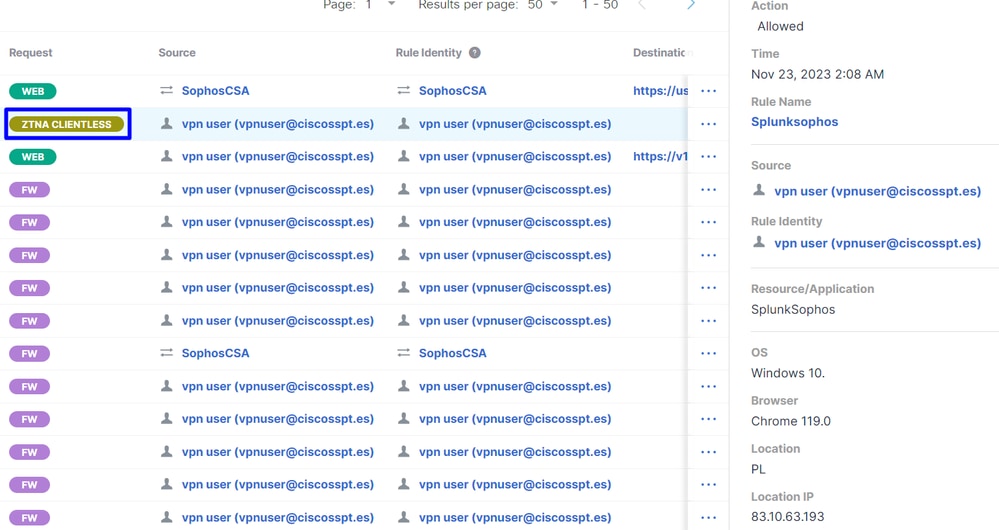999x530 pixels.
Task: Open the Source vpn user link in the ZTNA CLIENTLESS row
Action: (278, 124)
